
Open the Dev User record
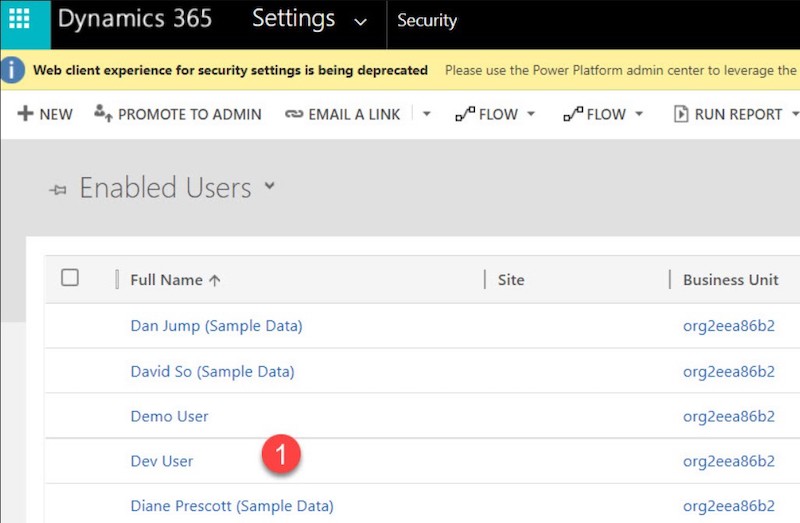(162, 461)
